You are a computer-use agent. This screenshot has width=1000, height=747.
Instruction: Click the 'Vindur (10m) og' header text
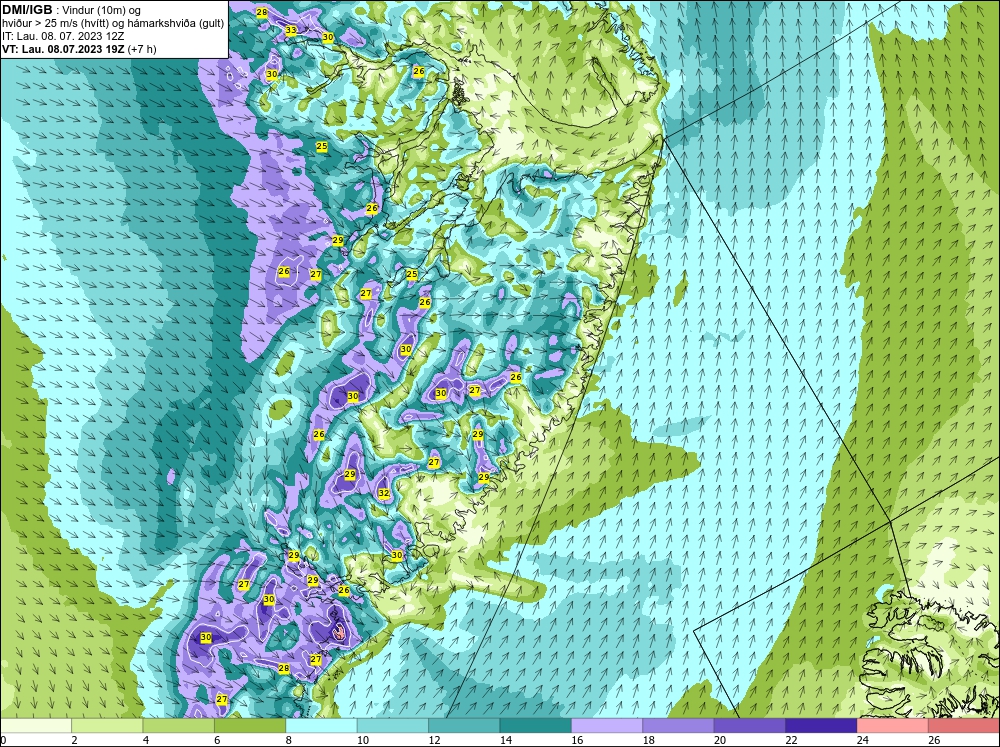(x=102, y=11)
